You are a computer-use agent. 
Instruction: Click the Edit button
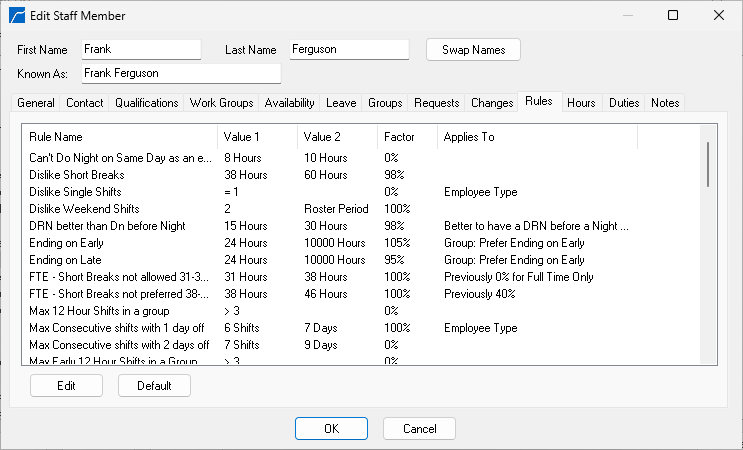(66, 385)
